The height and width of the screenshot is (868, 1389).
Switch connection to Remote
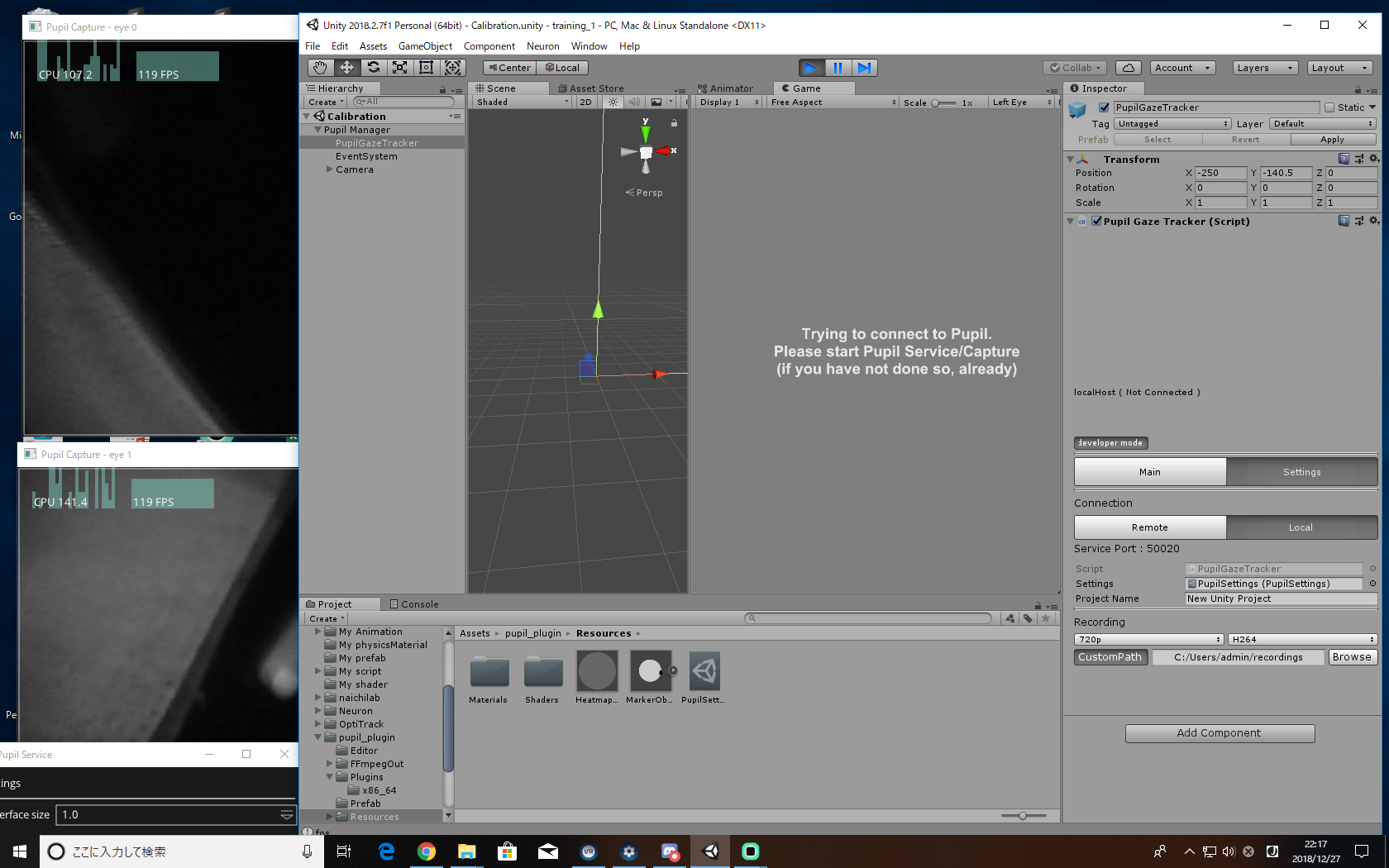coord(1150,527)
